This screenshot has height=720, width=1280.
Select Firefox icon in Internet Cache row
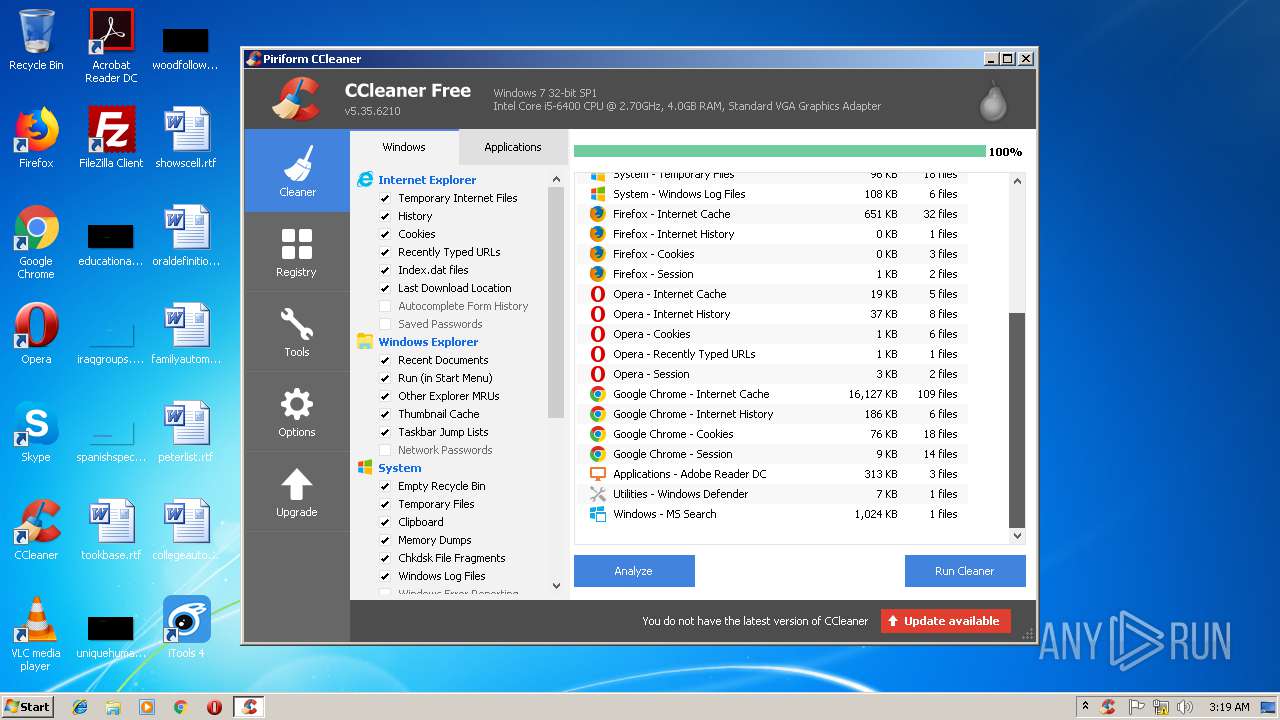point(598,214)
